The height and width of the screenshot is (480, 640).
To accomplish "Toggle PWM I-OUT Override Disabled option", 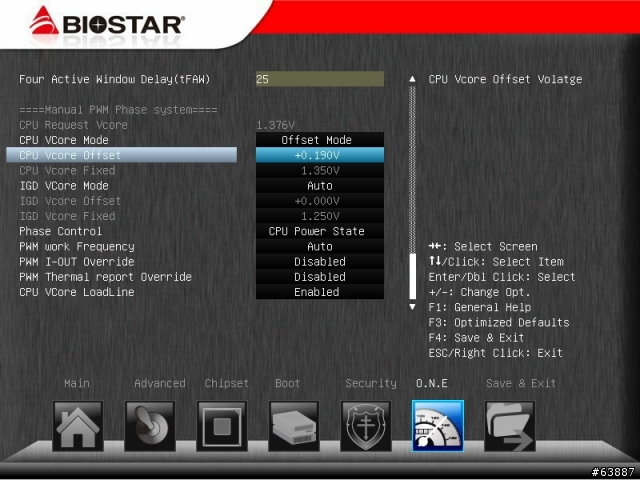I will (x=320, y=262).
